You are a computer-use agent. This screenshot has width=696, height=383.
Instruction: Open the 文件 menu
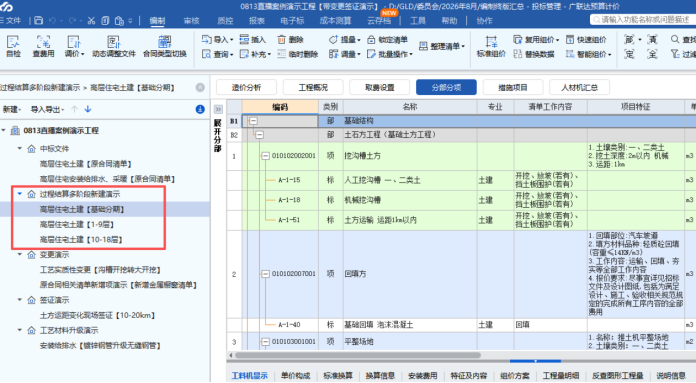(12, 20)
